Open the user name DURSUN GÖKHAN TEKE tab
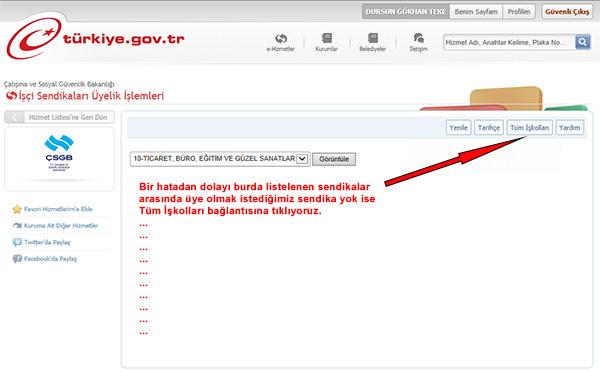This screenshot has width=600, height=372. (406, 11)
